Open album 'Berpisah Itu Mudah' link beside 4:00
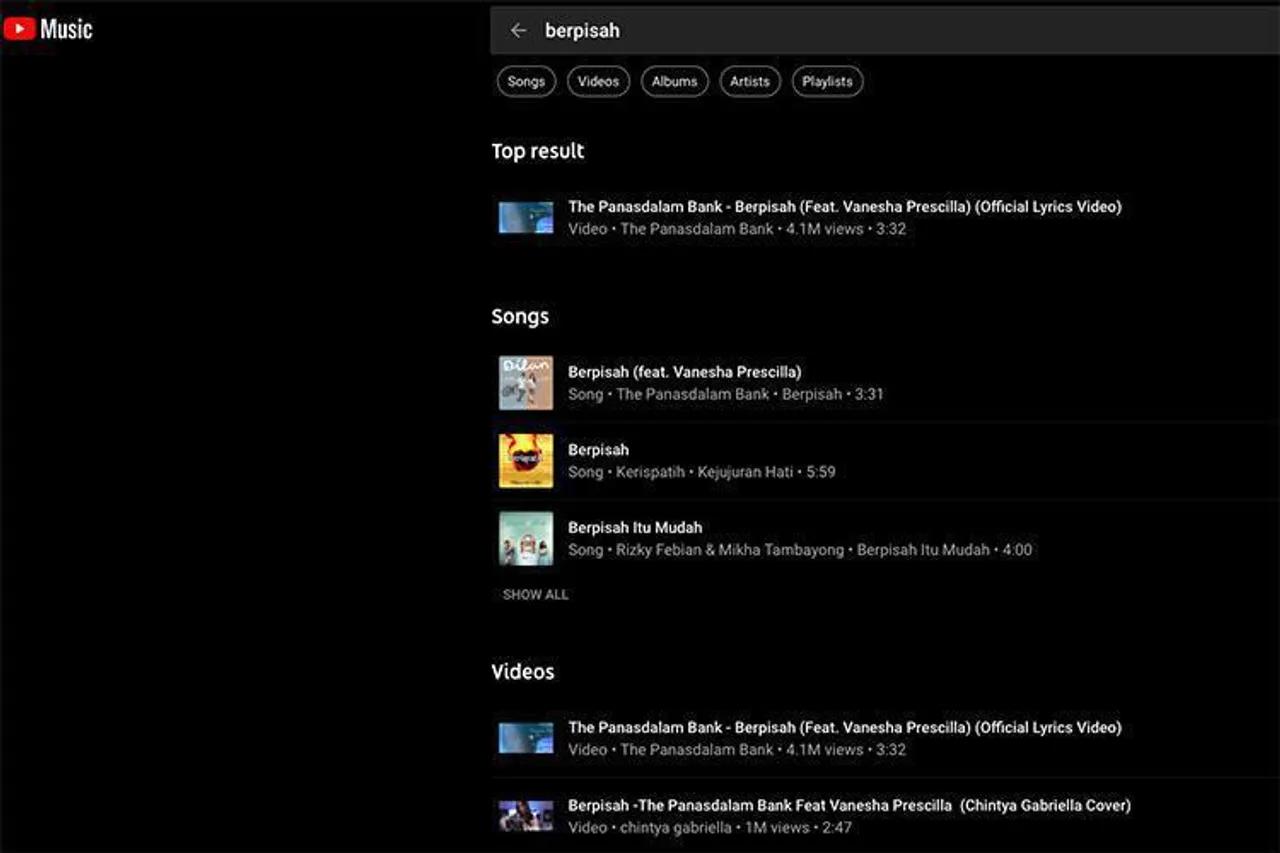1280x853 pixels. click(x=923, y=550)
